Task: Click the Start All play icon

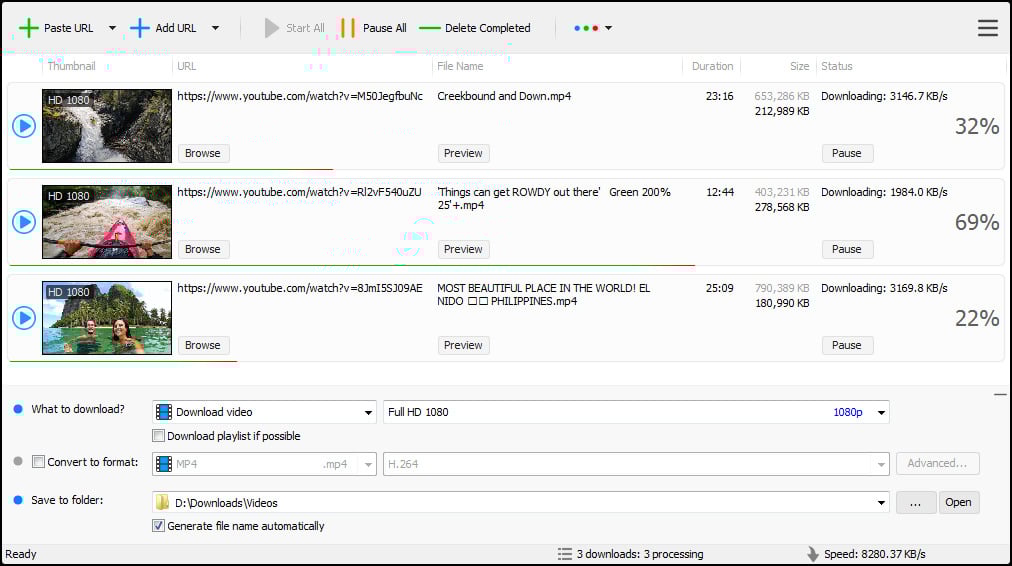Action: click(x=271, y=28)
